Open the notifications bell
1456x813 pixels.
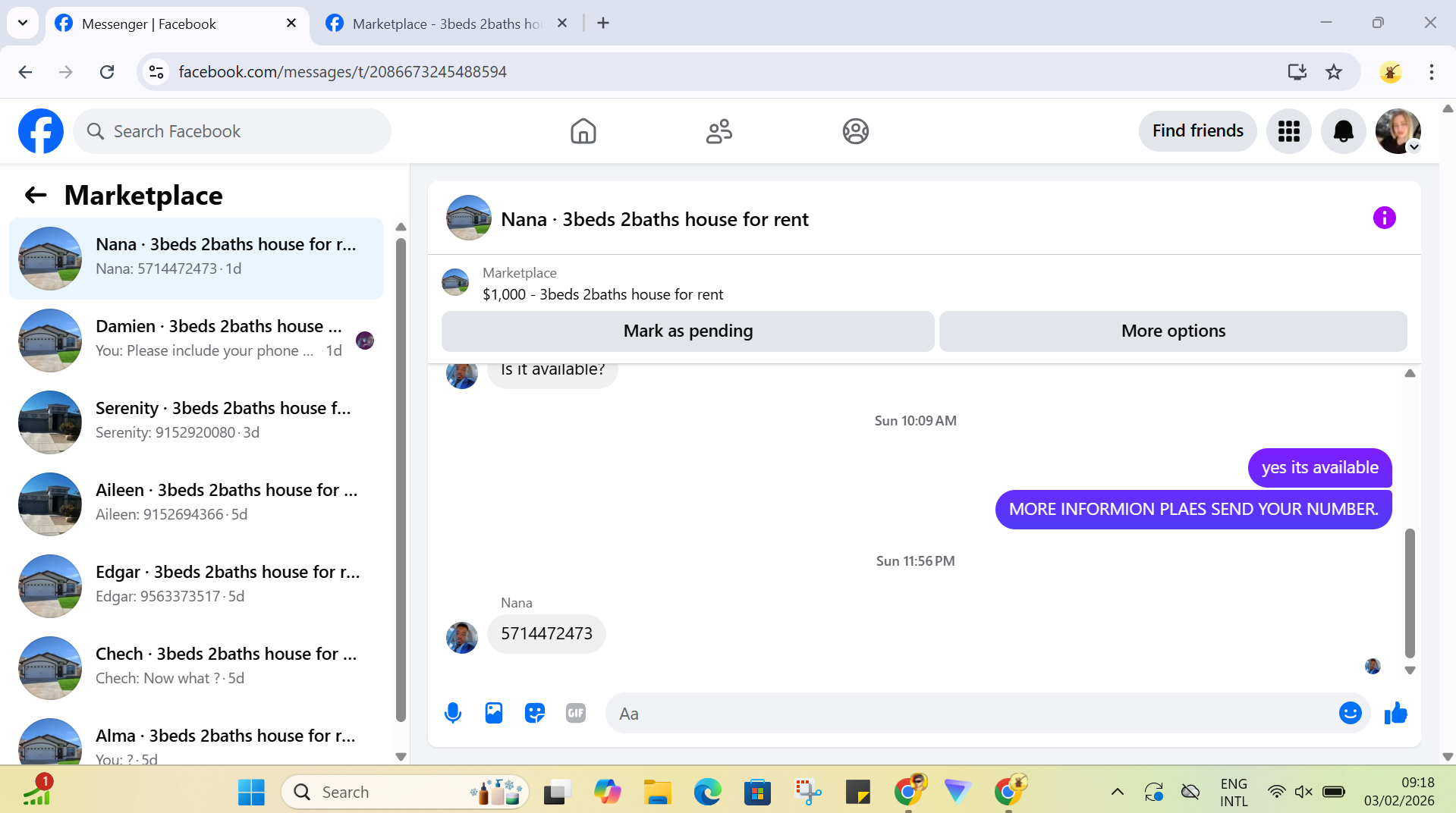1343,131
